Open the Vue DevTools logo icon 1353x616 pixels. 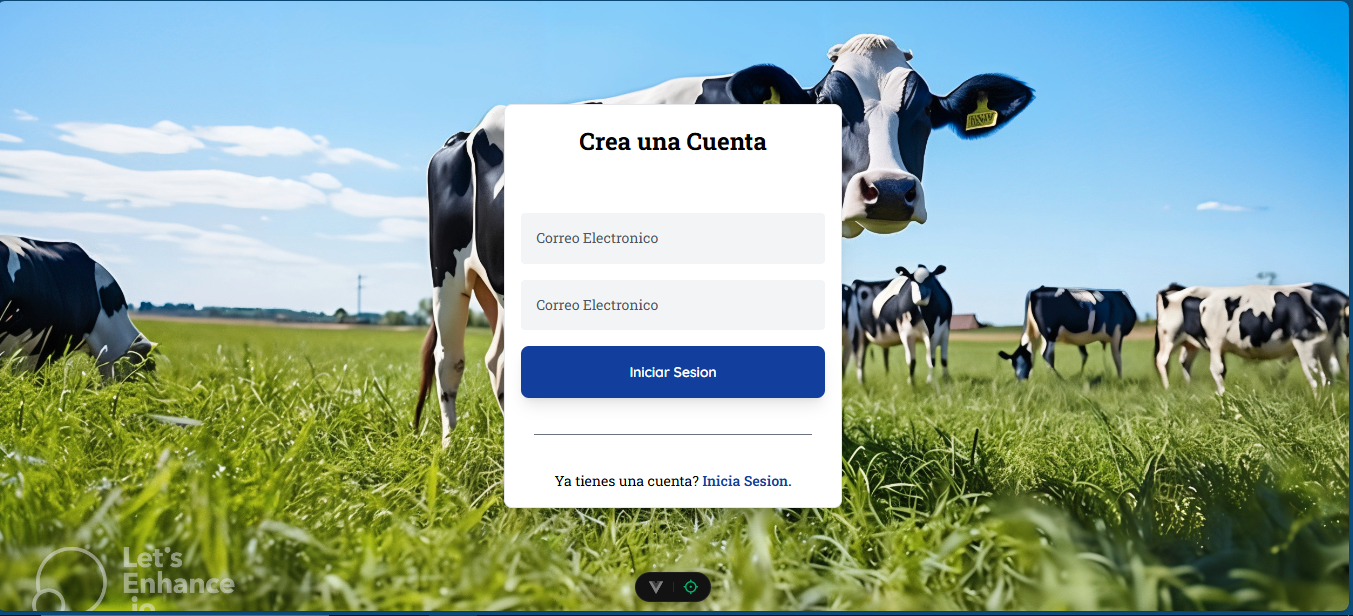tap(655, 587)
